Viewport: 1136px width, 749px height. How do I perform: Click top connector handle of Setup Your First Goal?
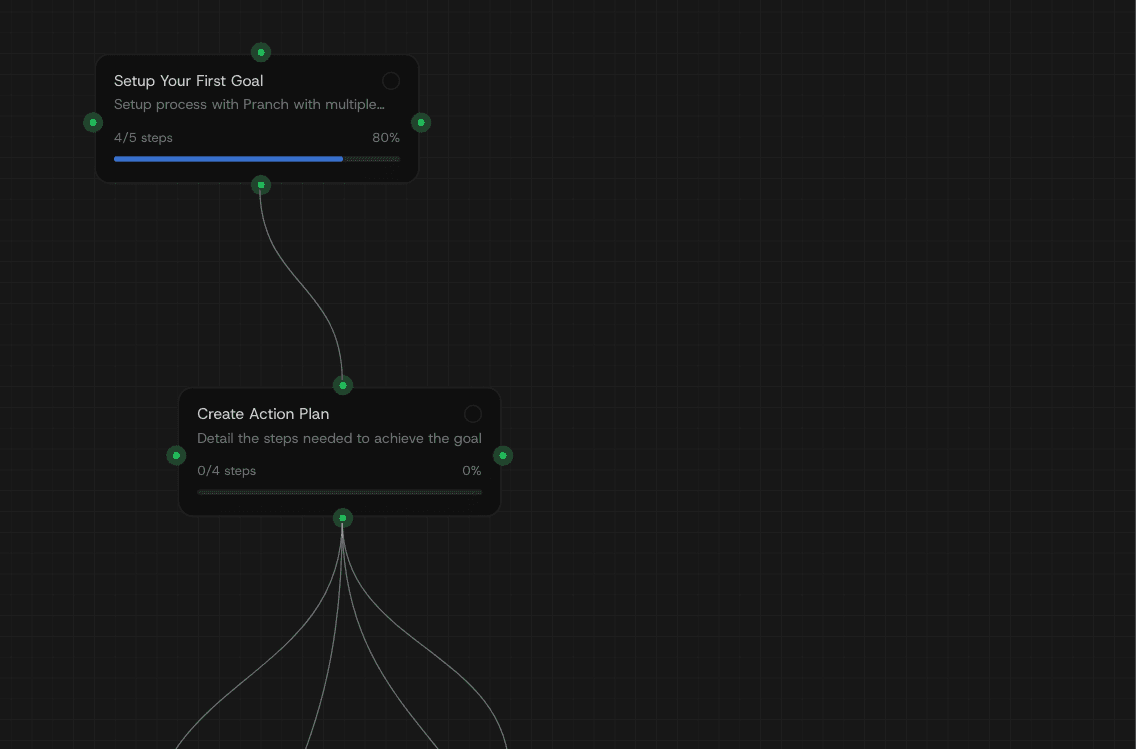click(x=261, y=52)
